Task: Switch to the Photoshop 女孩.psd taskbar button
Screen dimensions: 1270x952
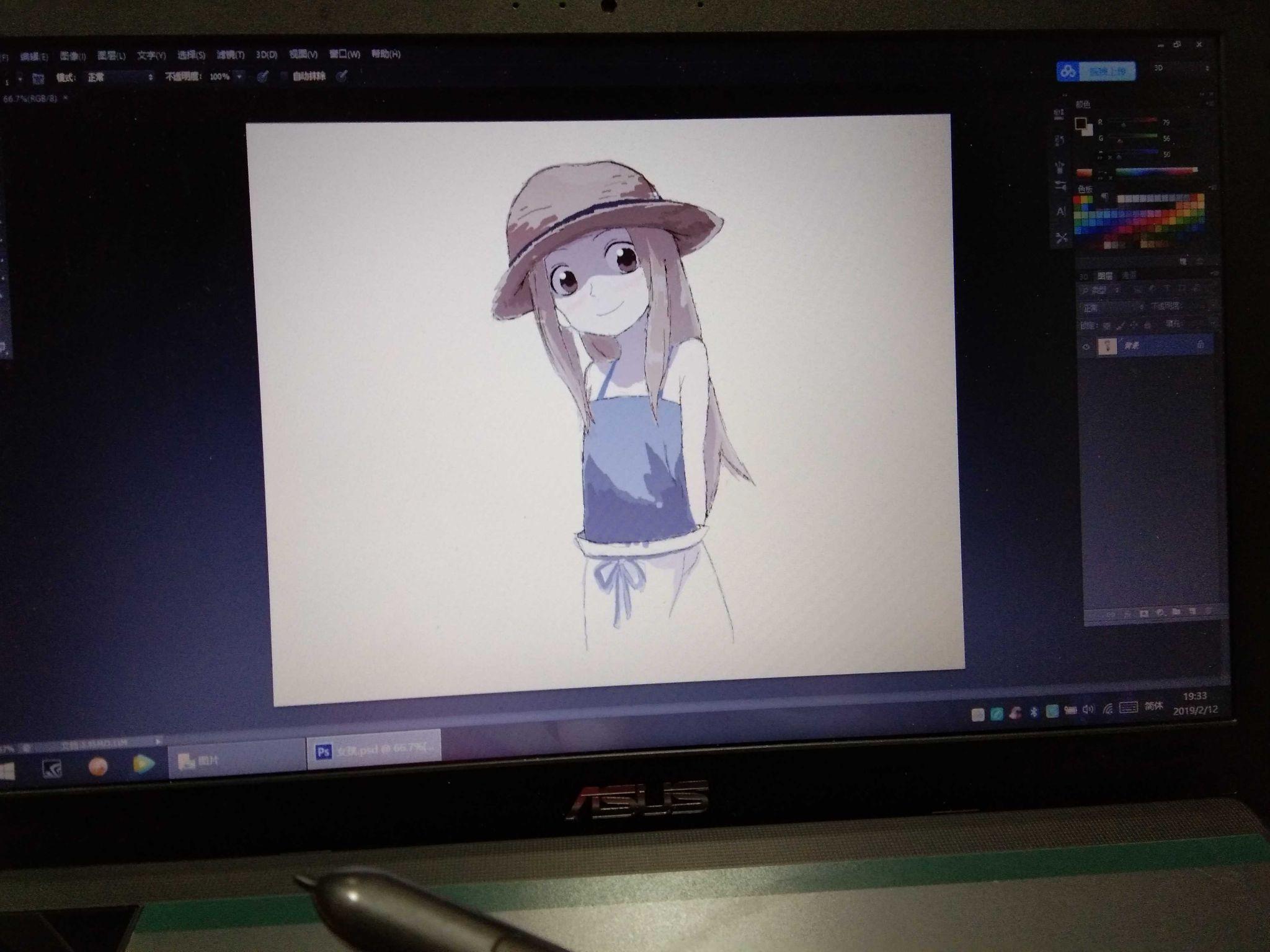Action: (x=374, y=751)
